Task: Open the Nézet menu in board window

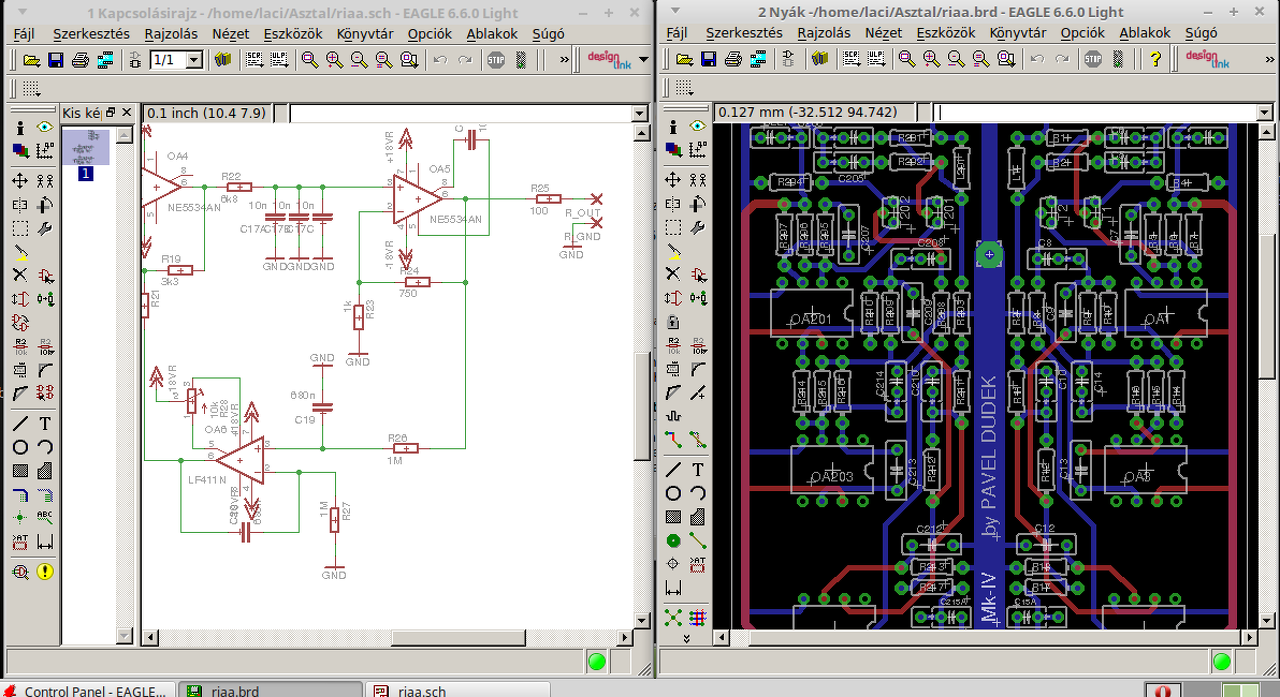Action: [x=883, y=33]
